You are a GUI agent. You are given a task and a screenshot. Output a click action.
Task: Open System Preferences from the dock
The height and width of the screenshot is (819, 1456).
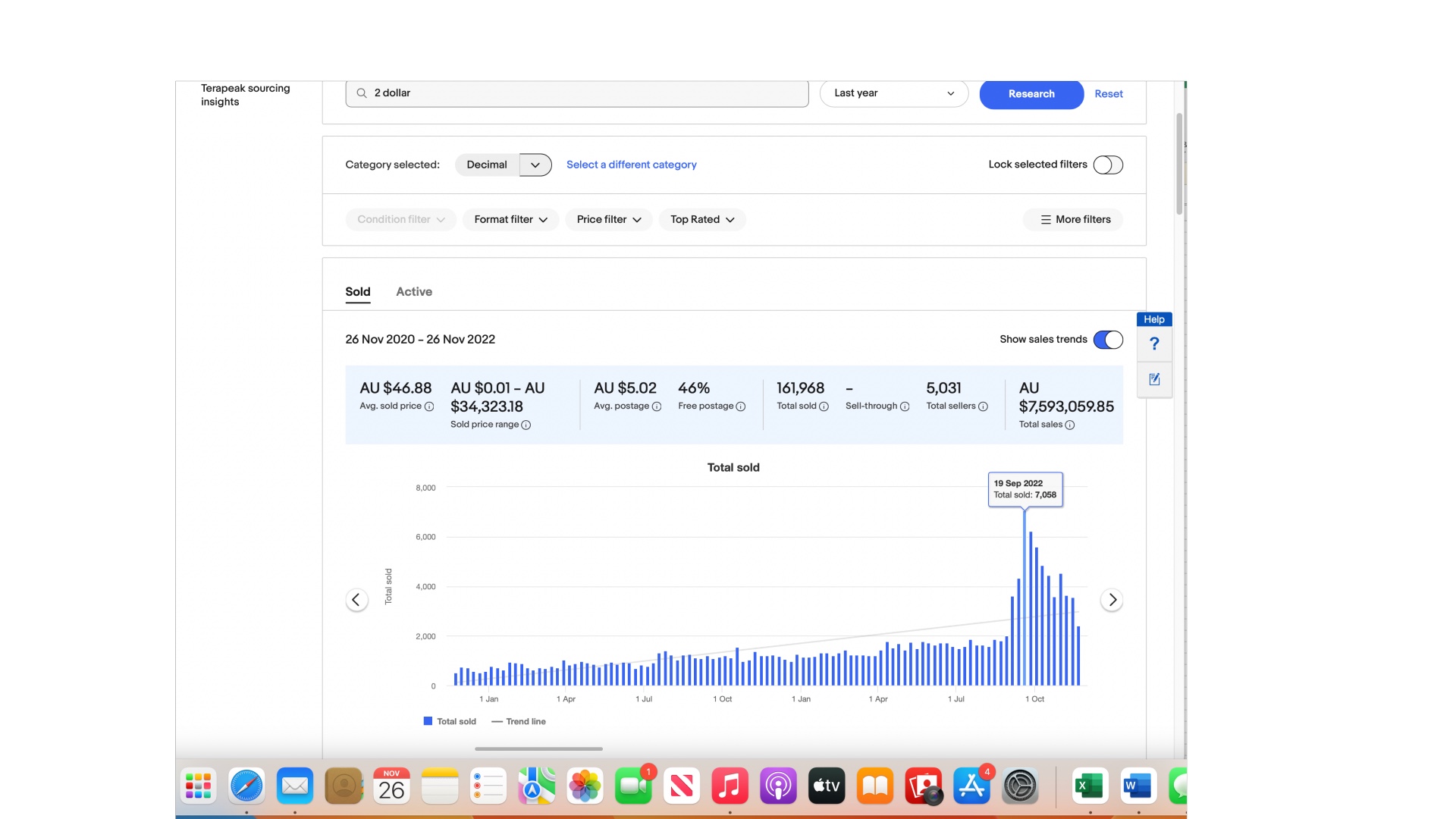[x=1020, y=786]
